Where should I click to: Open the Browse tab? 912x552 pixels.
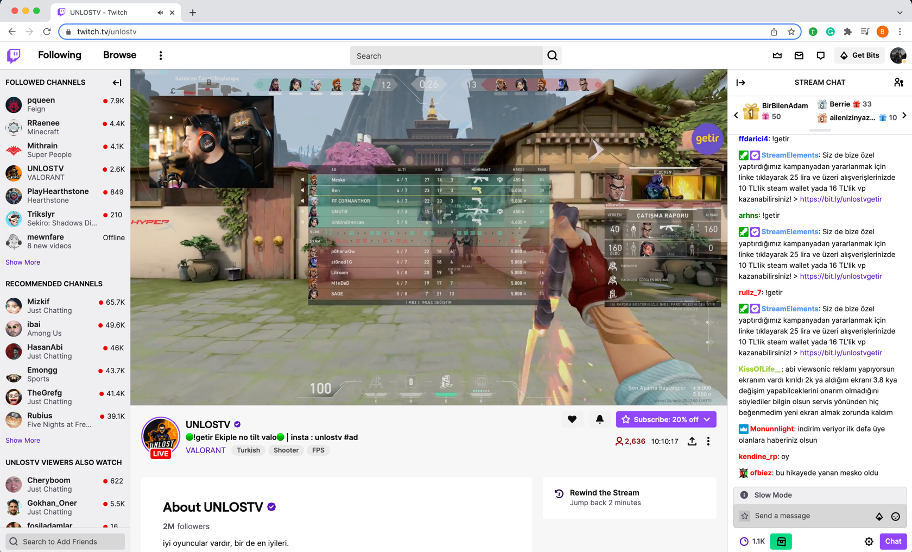coord(120,55)
